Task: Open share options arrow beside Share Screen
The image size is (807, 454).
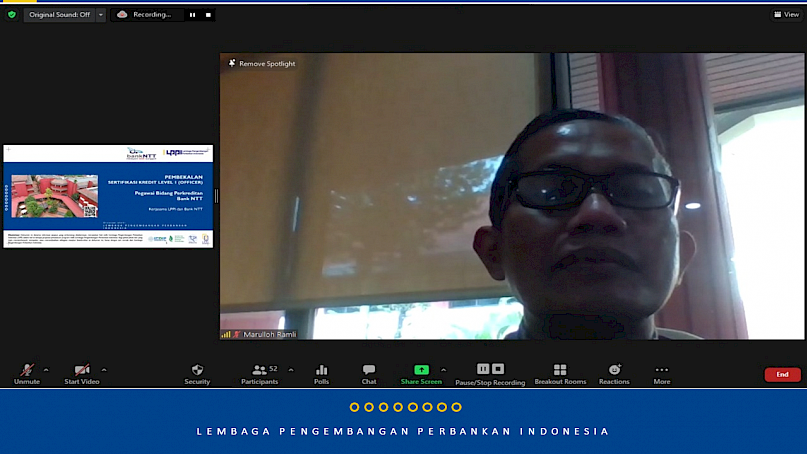Action: click(444, 370)
